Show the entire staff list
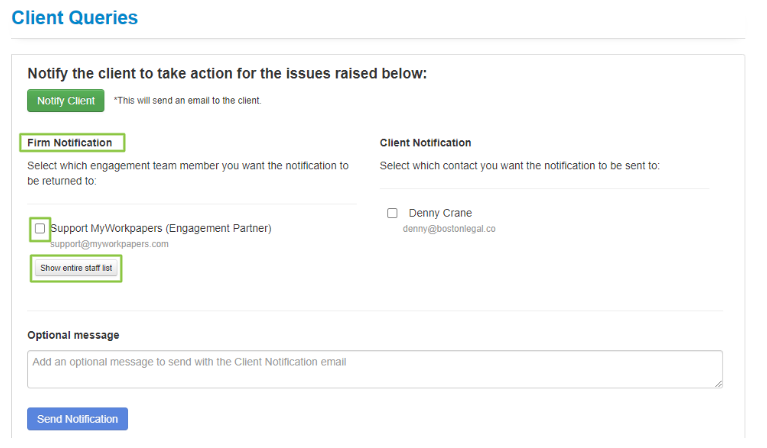Viewport: 767px width, 448px height. (76, 268)
